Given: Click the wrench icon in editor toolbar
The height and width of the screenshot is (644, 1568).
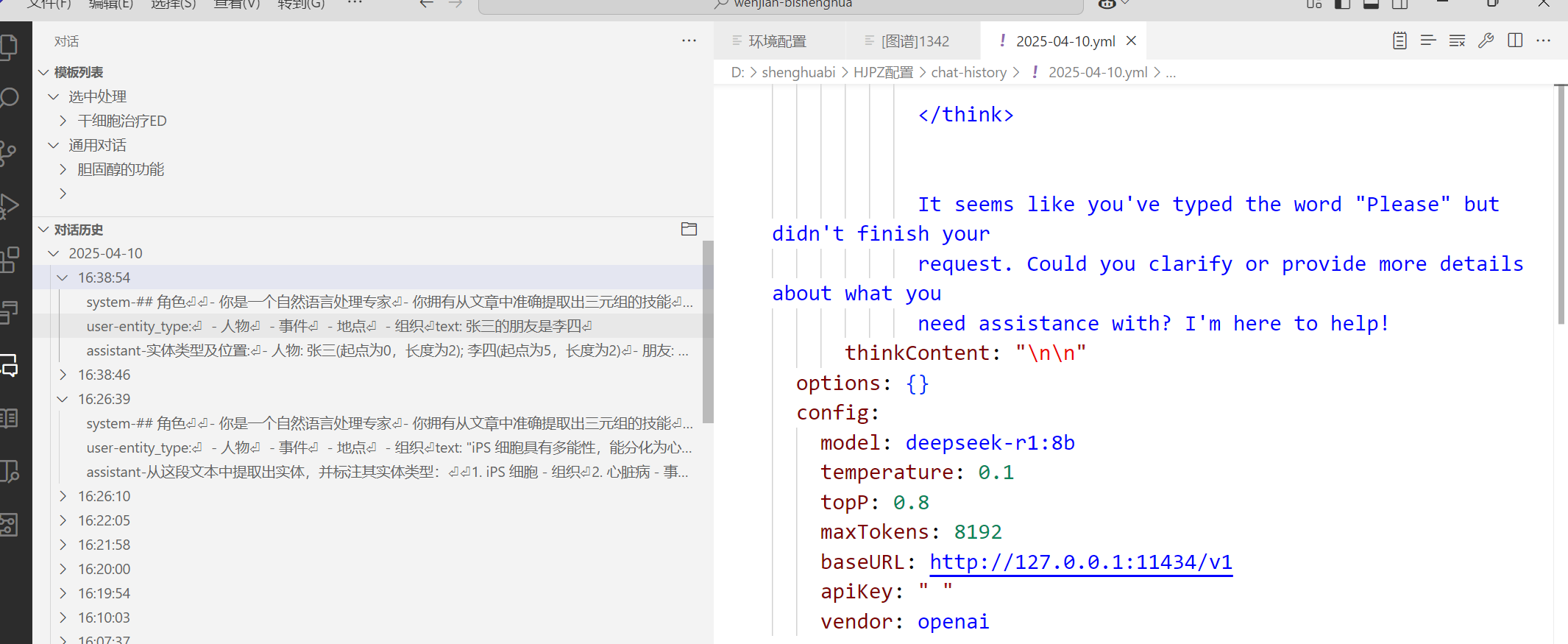Looking at the screenshot, I should pyautogui.click(x=1486, y=41).
